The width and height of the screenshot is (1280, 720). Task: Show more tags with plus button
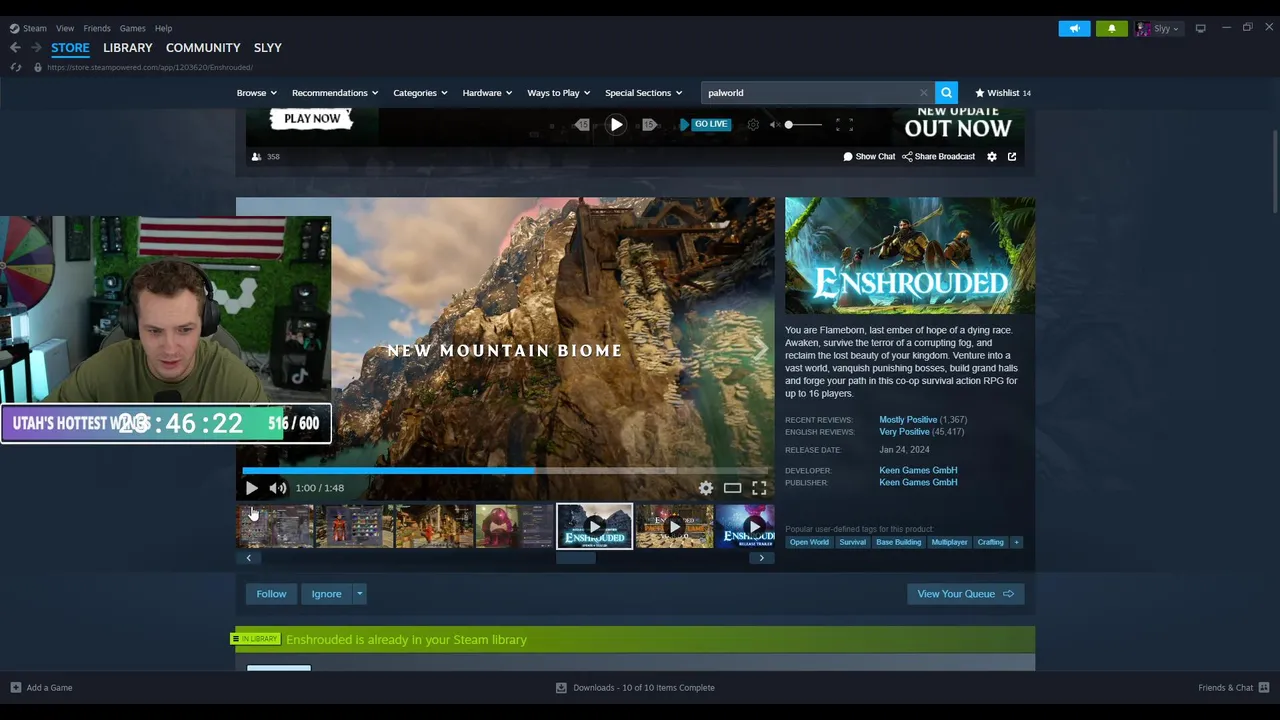(1016, 542)
